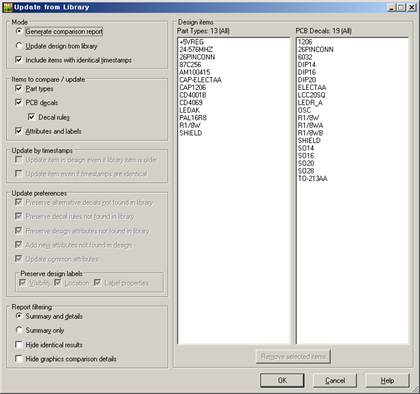Click the Cancel button

[x=335, y=380]
